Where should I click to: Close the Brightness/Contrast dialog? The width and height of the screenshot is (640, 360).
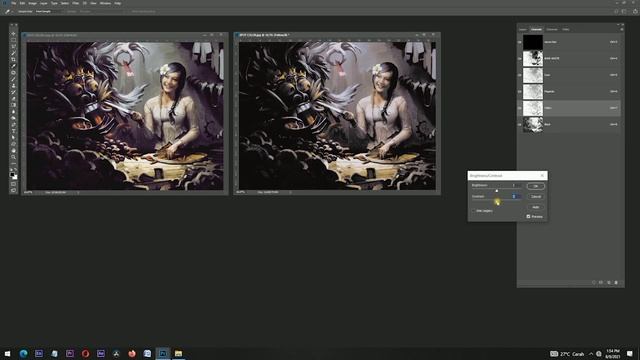(x=542, y=176)
